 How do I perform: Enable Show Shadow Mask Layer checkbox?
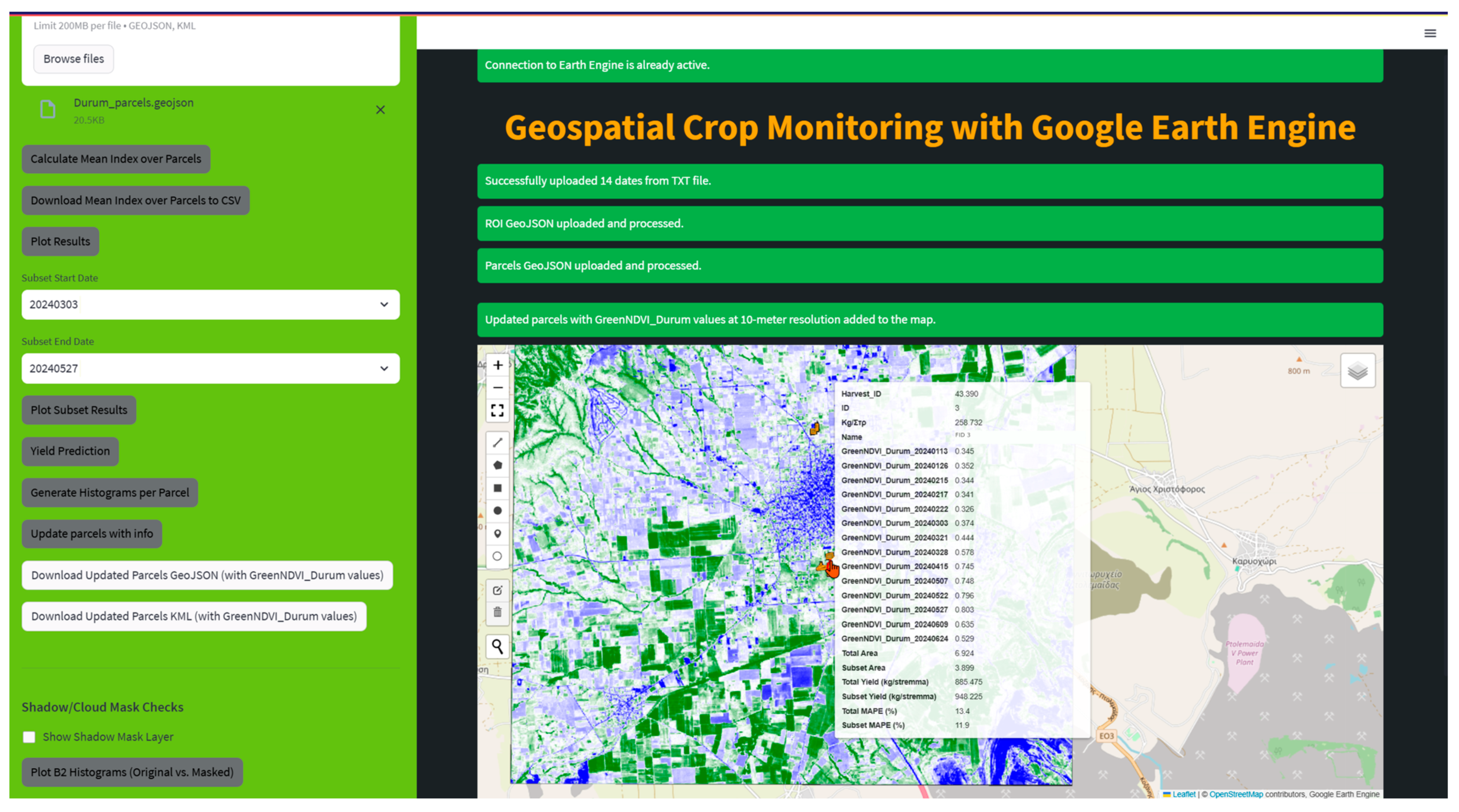pos(29,737)
